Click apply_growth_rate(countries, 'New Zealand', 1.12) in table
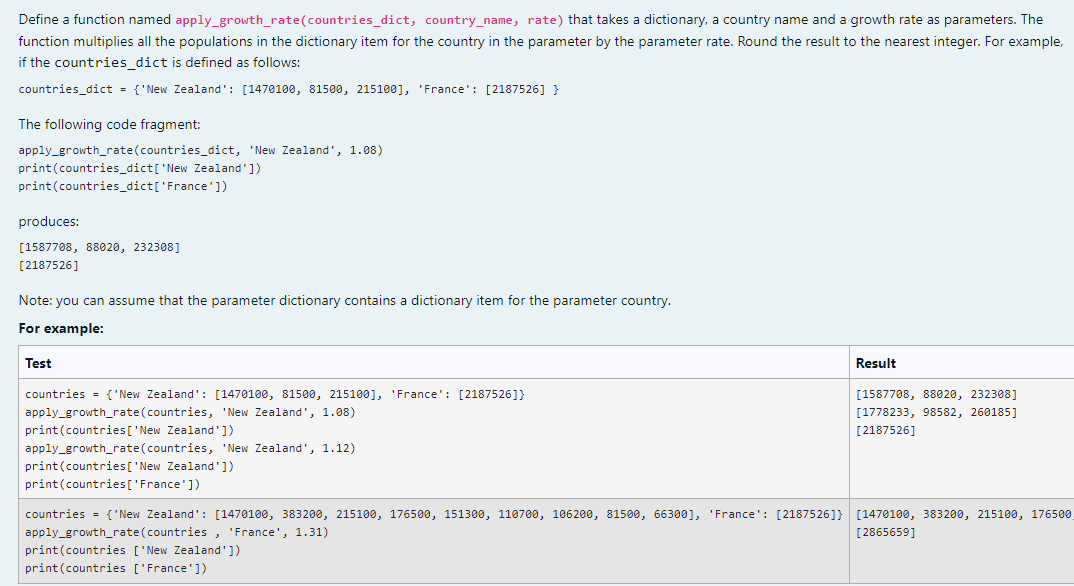This screenshot has width=1074, height=586. 190,448
